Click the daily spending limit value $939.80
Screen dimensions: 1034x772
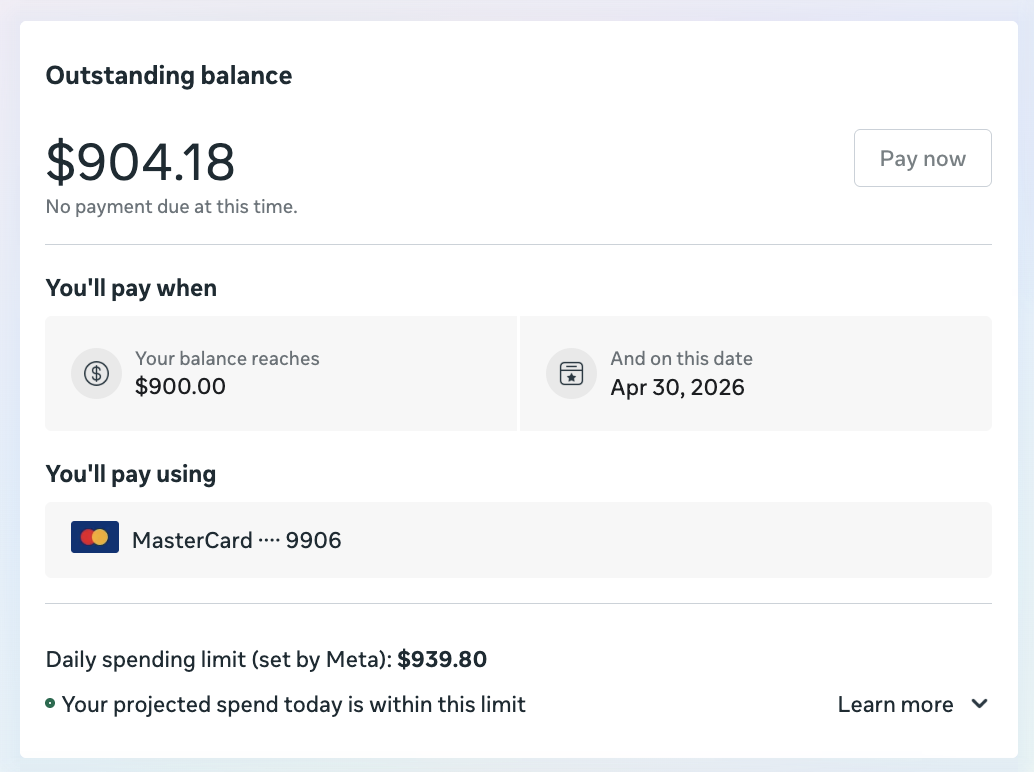click(x=442, y=659)
